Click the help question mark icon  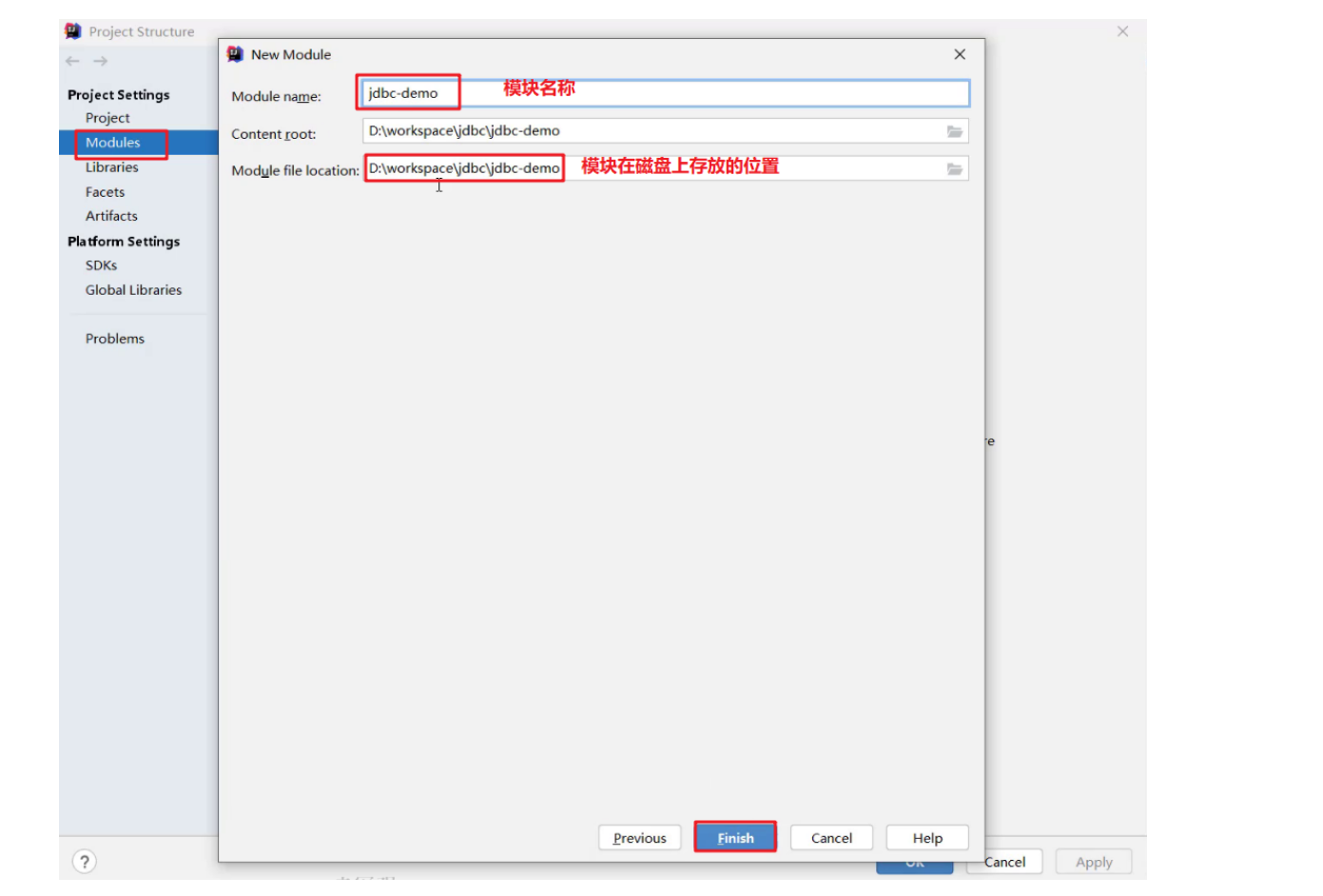coord(84,861)
